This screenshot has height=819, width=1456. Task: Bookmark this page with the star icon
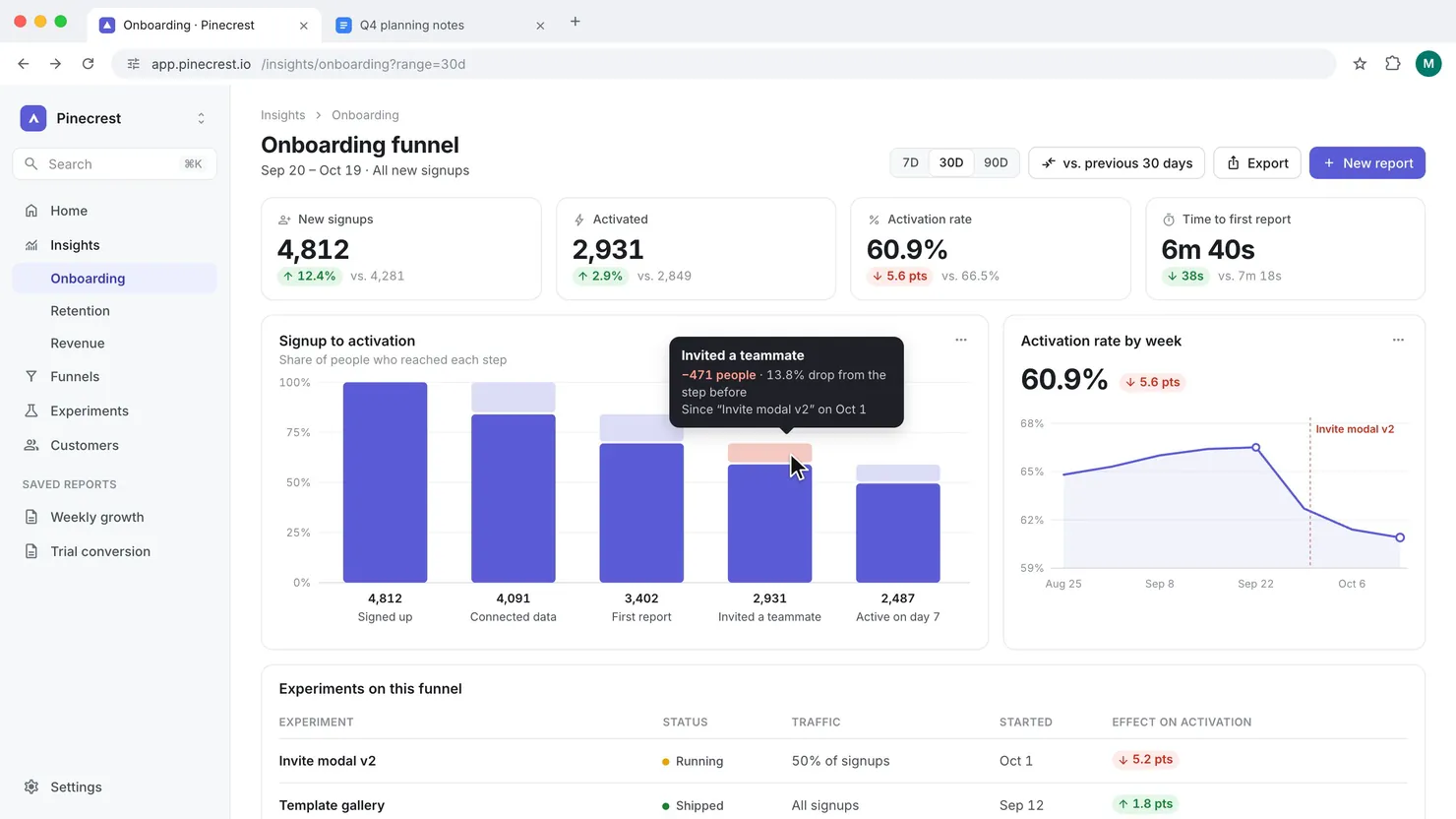(x=1360, y=64)
